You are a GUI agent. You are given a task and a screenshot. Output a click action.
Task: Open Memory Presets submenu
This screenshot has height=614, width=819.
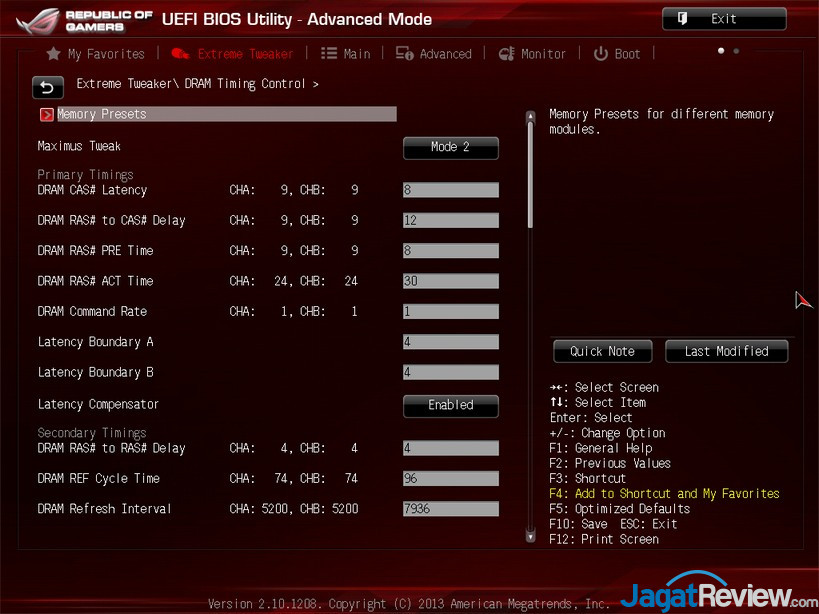(218, 114)
